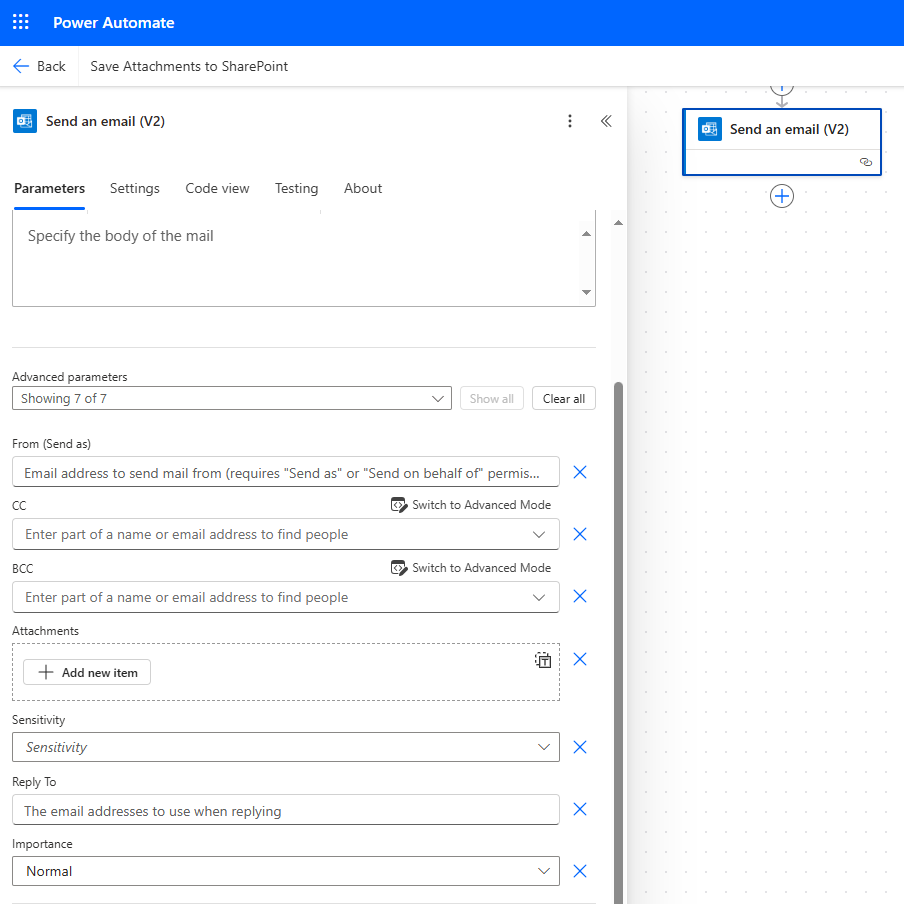Switch BCC field to Advanced Mode
The width and height of the screenshot is (904, 904).
(x=470, y=567)
